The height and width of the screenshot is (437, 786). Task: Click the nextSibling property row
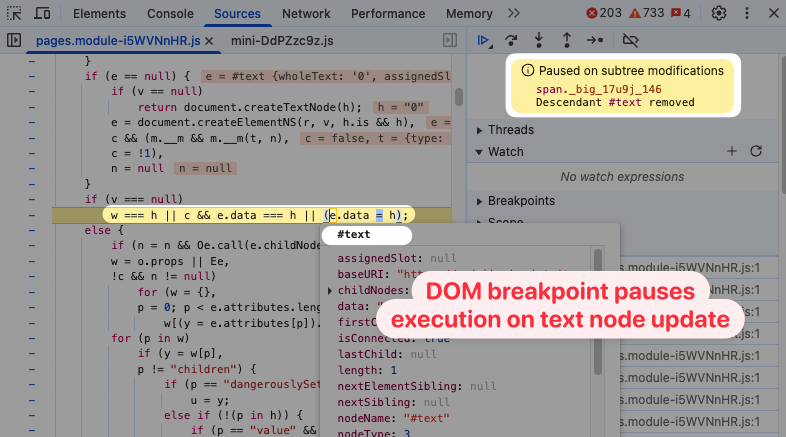(x=394, y=402)
